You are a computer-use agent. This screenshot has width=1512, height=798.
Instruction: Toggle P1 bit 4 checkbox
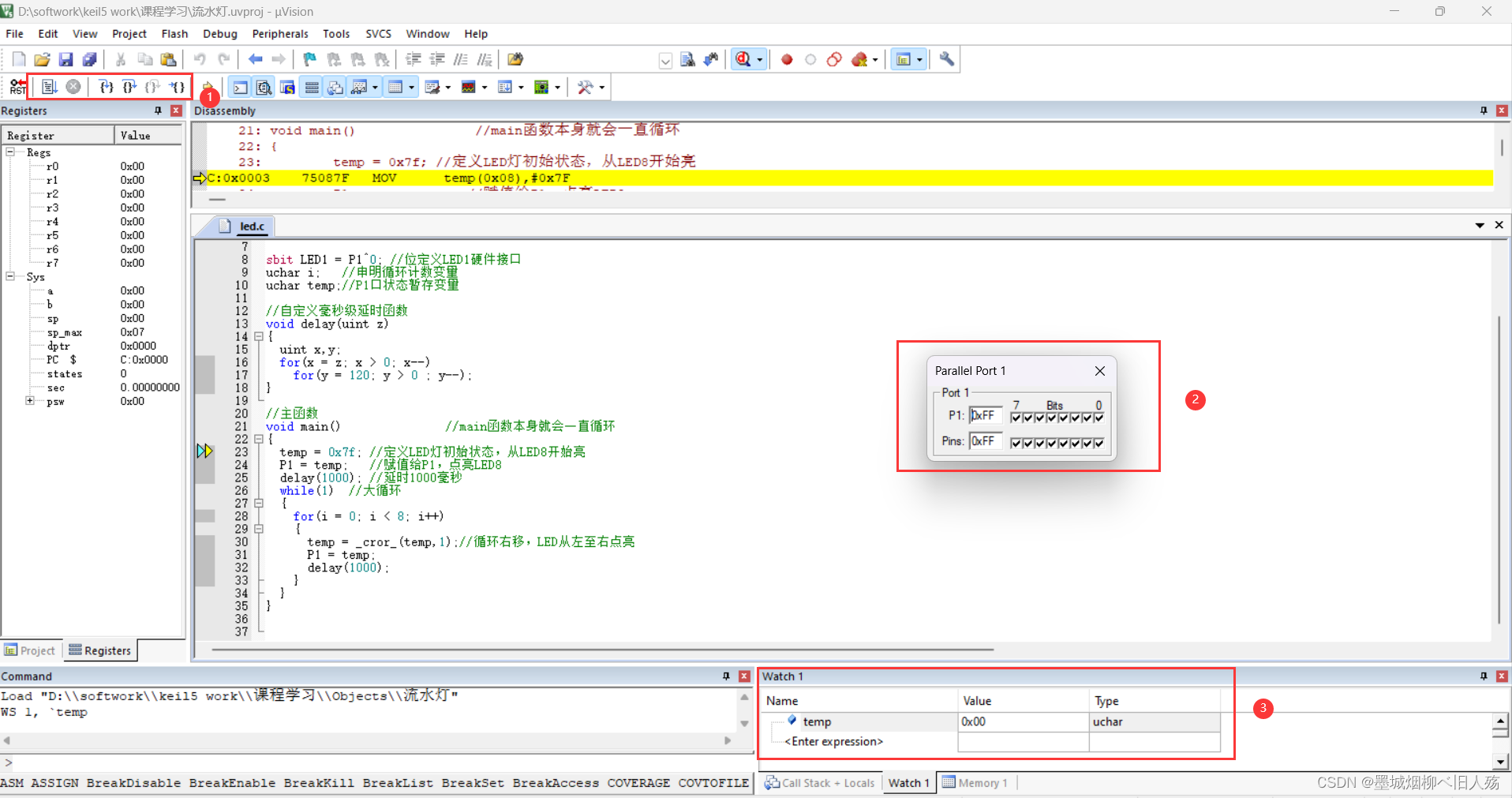[1051, 418]
